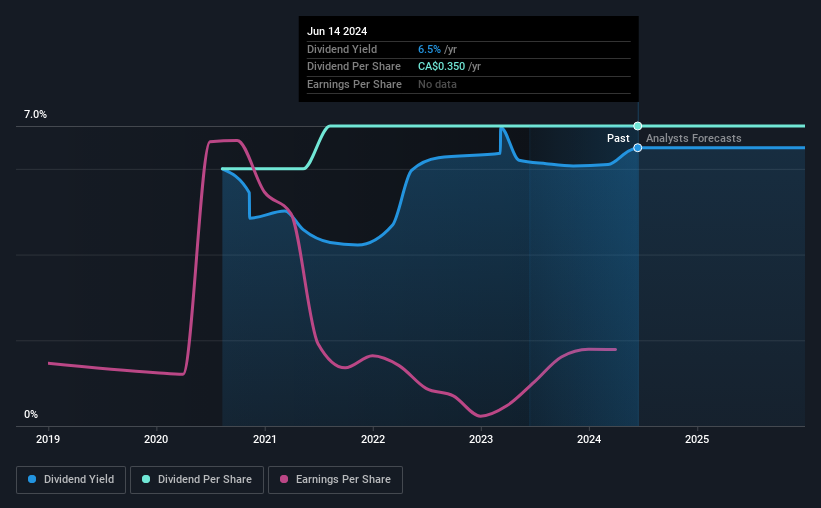Image resolution: width=821 pixels, height=508 pixels.
Task: Click the 2024 x-axis label
Action: pos(589,439)
